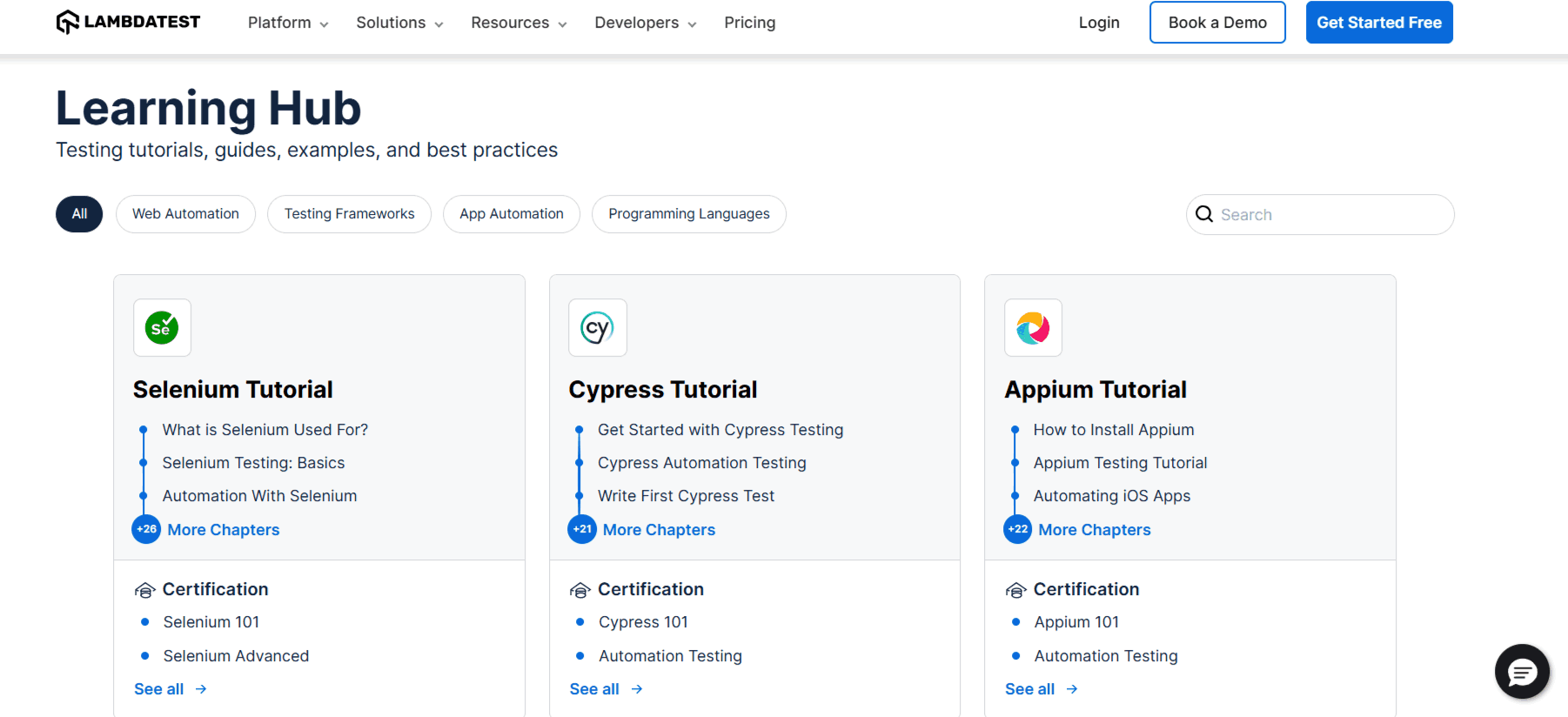Open the Cypress logo icon
This screenshot has height=717, width=1568.
point(598,328)
